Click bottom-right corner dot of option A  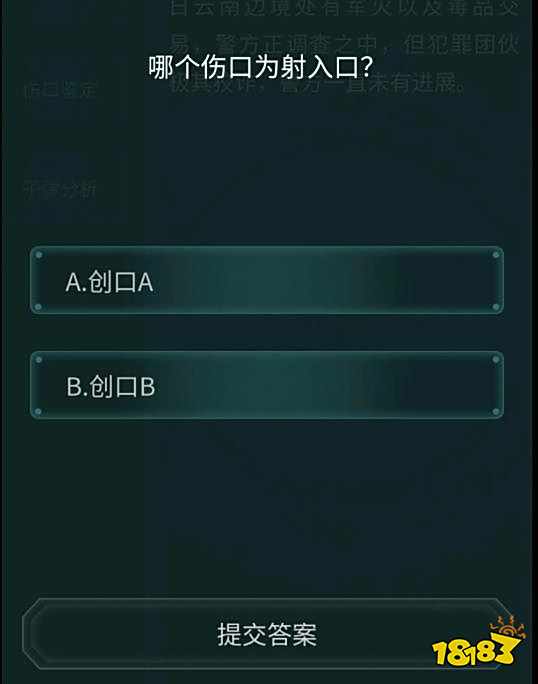tap(496, 307)
